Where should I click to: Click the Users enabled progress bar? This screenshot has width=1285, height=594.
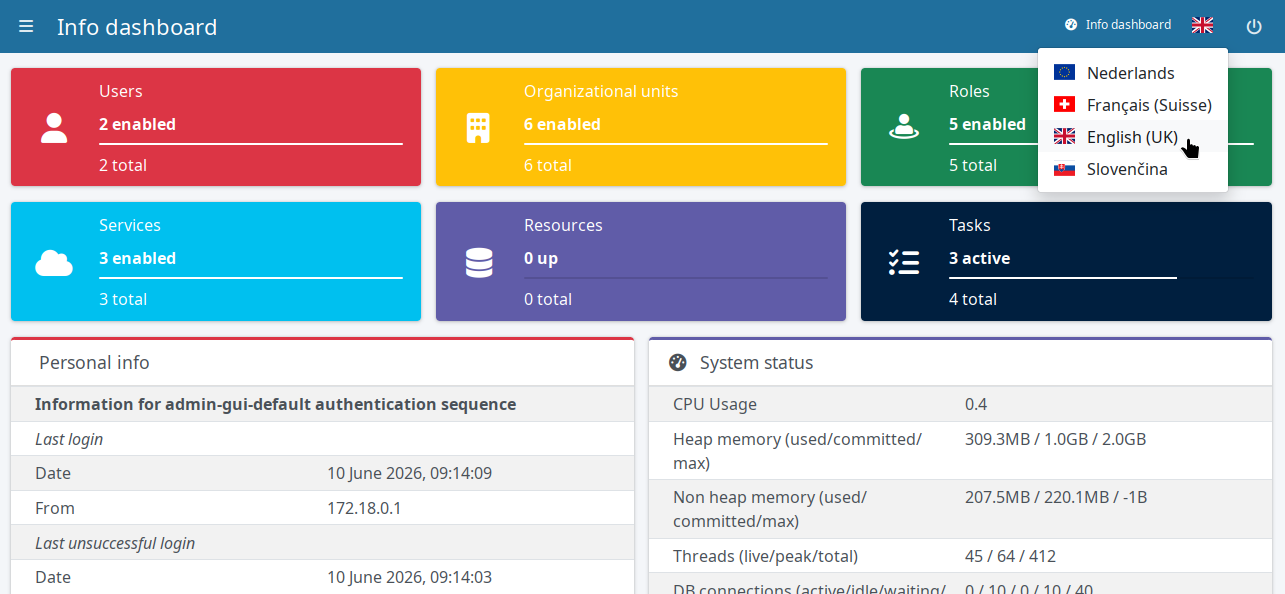coord(251,144)
